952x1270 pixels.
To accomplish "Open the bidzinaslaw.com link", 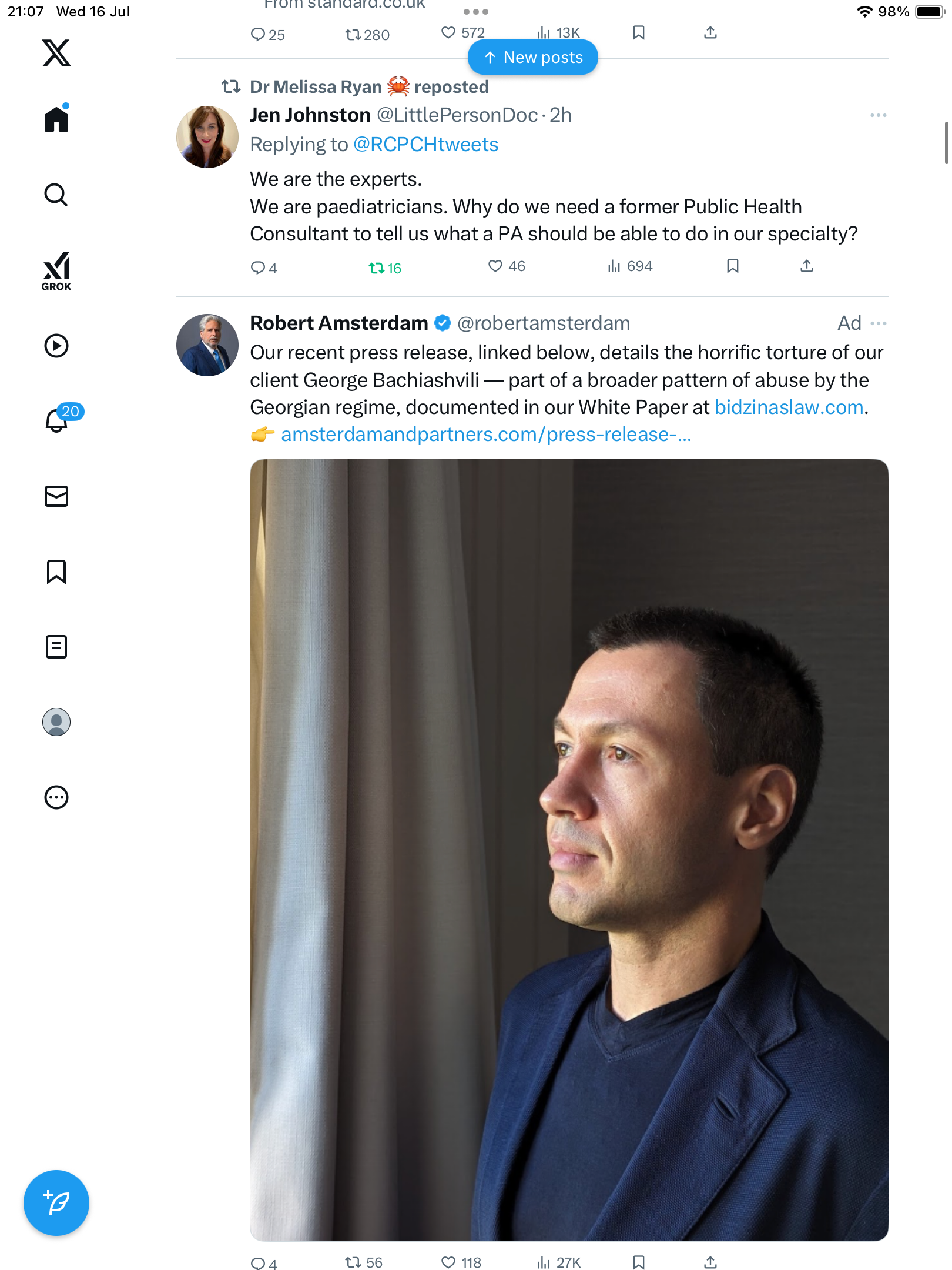I will click(789, 407).
